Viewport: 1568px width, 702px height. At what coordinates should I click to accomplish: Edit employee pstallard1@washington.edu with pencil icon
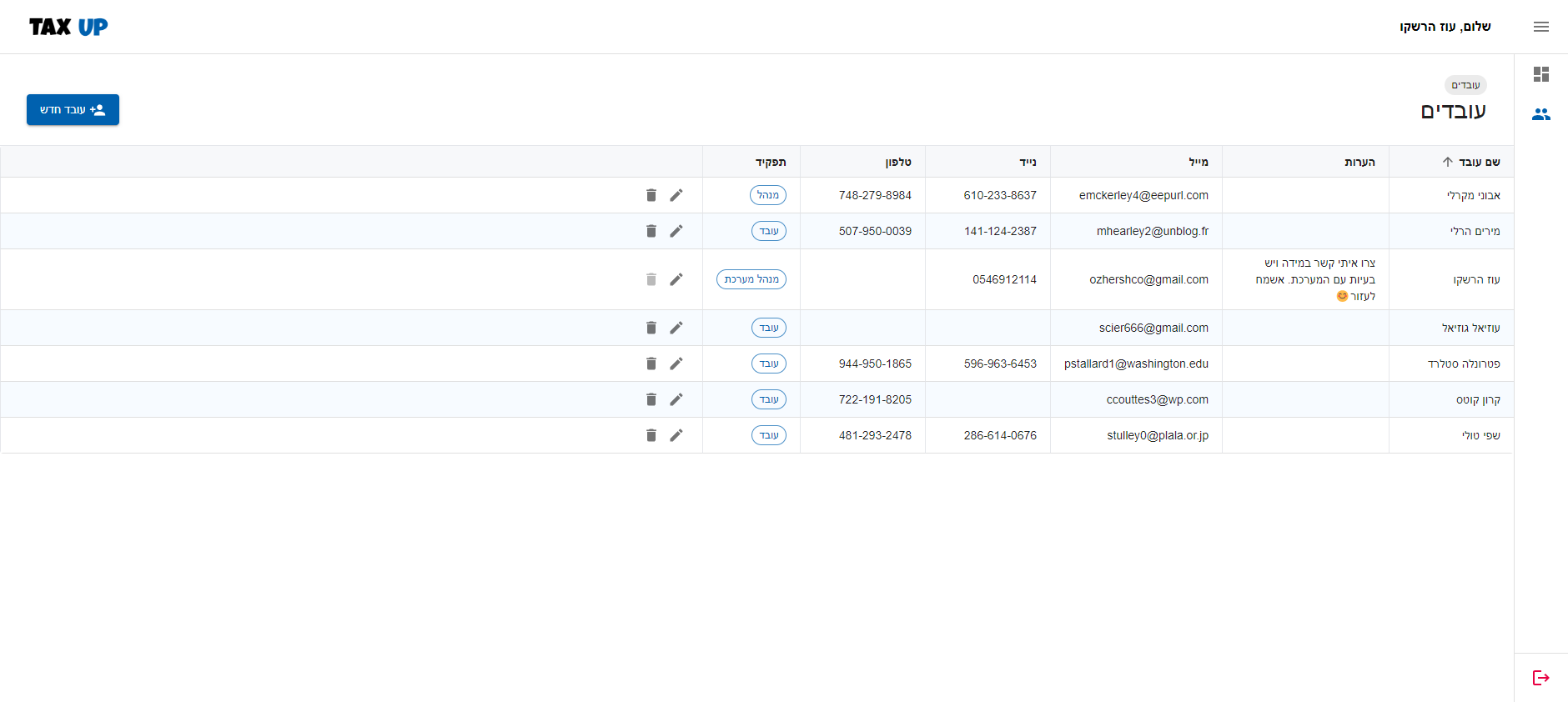tap(676, 364)
